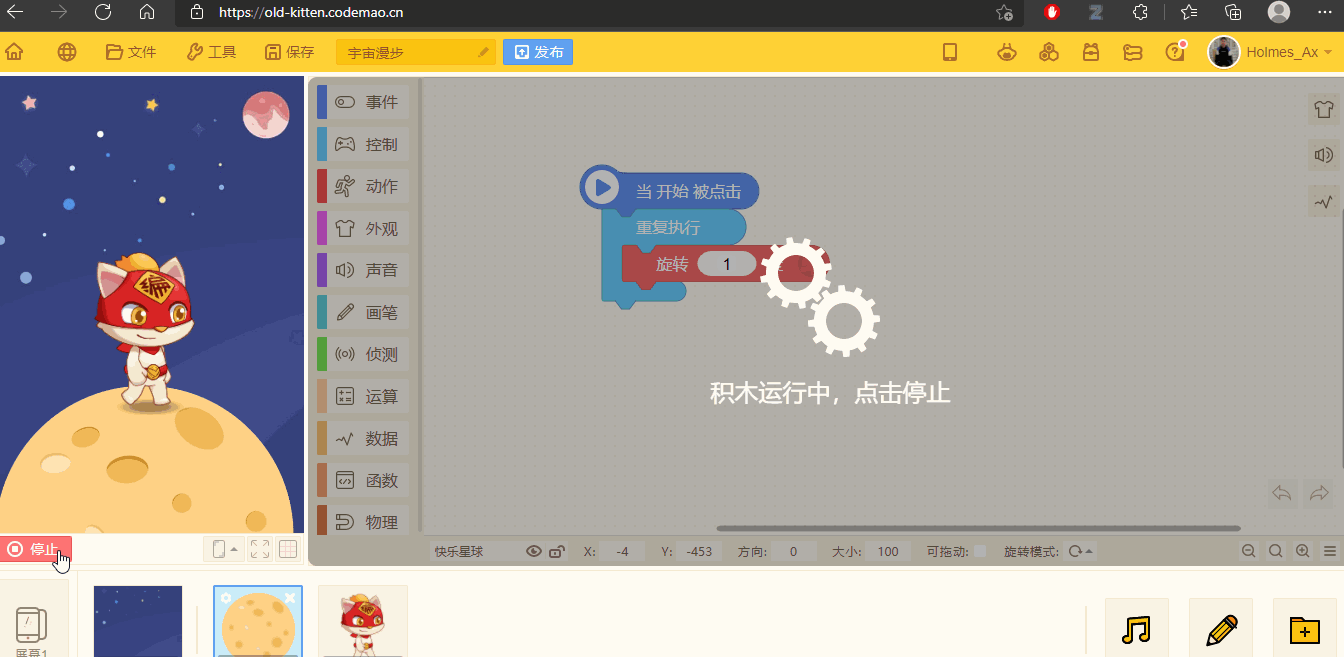Click the 方向 direction value field

click(x=794, y=551)
